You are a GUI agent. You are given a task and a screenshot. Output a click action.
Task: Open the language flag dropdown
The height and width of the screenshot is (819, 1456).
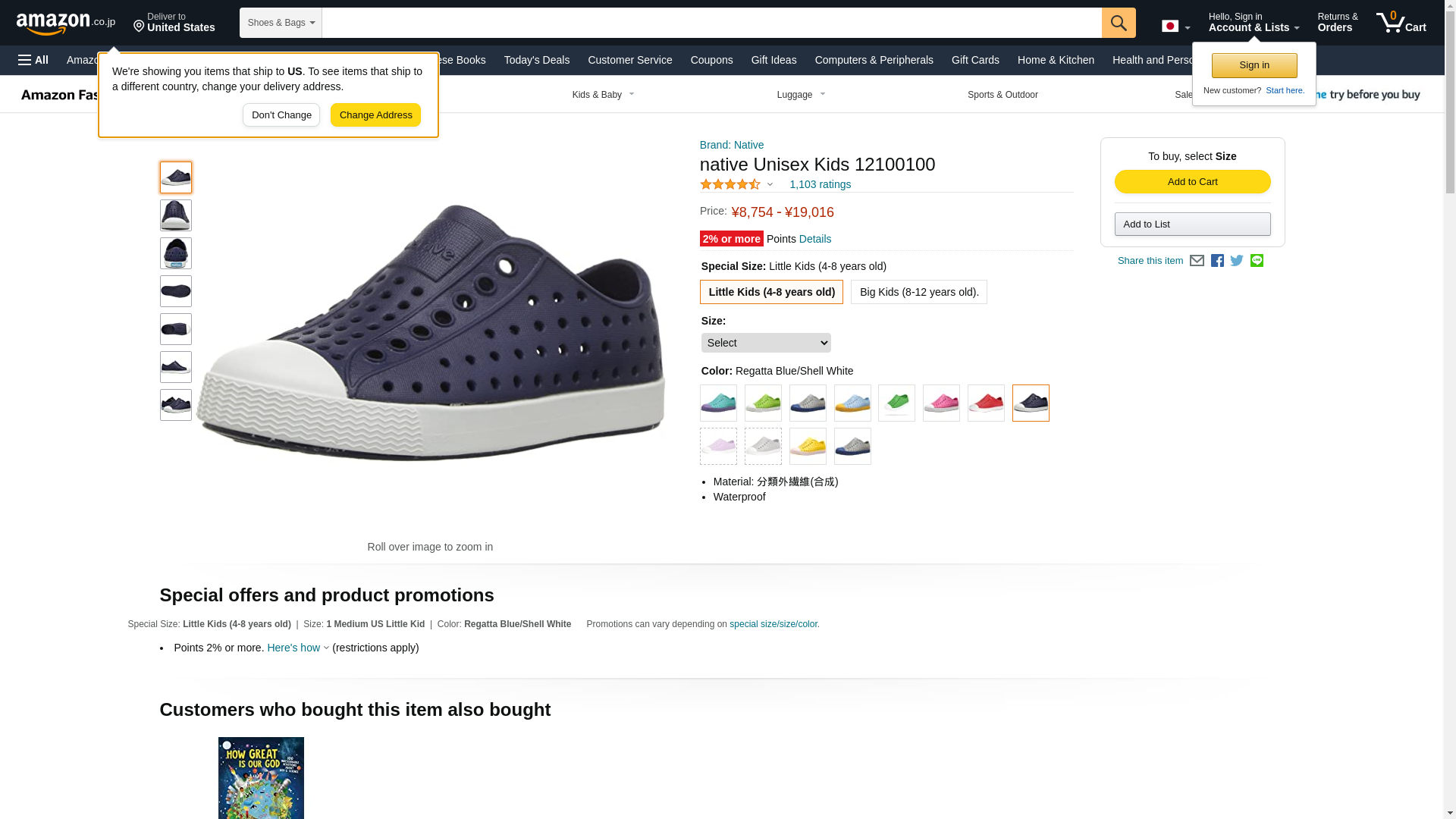tap(1175, 27)
